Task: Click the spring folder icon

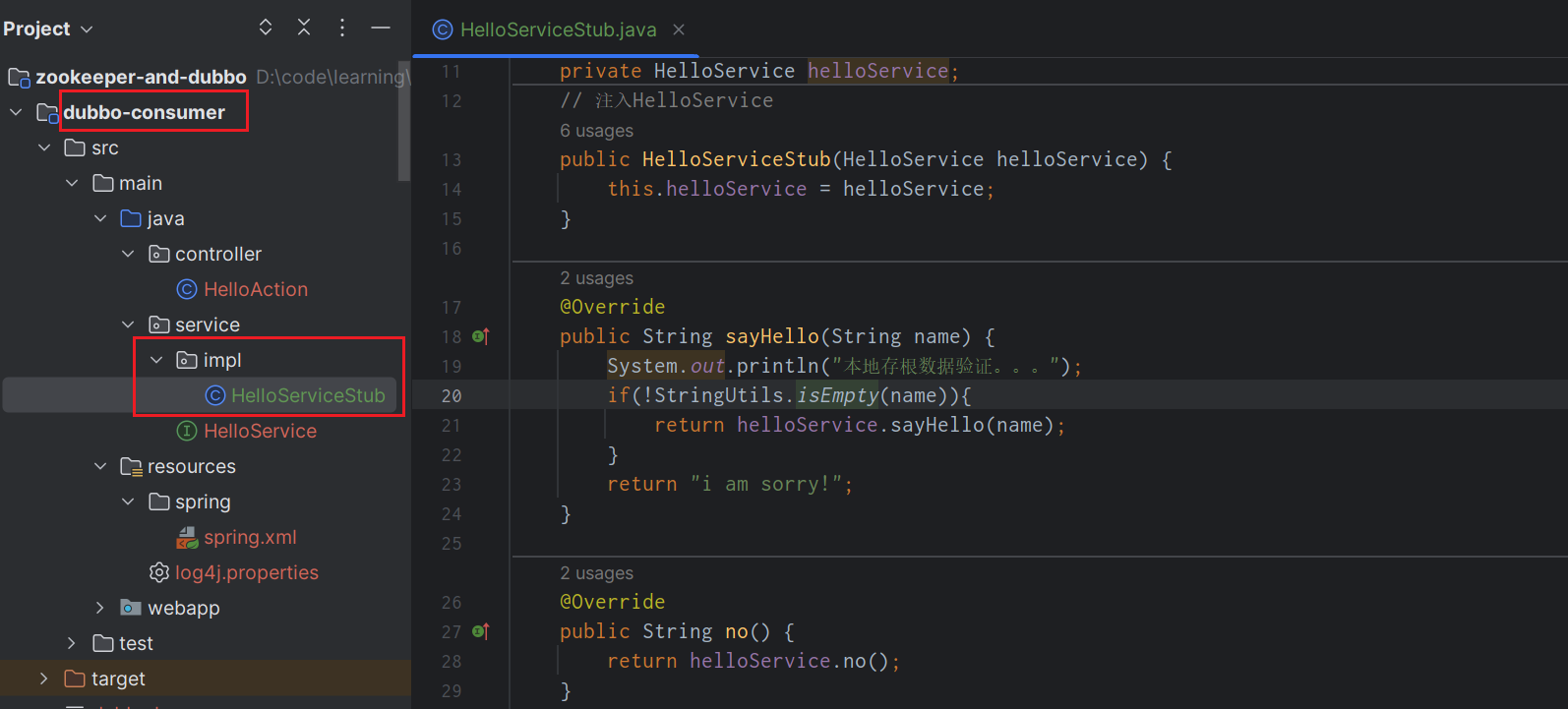Action: pos(159,502)
